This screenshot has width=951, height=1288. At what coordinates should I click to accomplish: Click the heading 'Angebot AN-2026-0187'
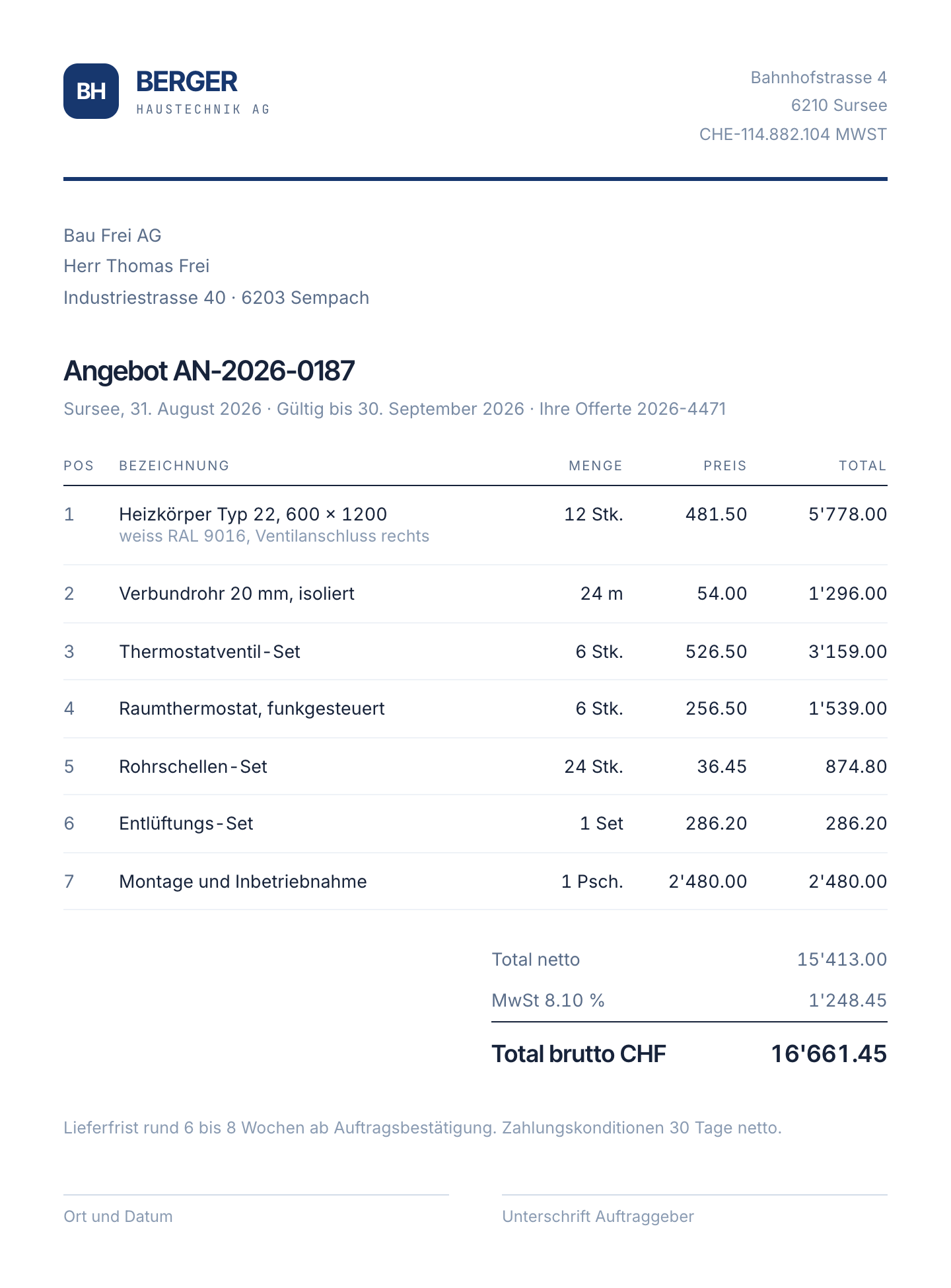[209, 371]
